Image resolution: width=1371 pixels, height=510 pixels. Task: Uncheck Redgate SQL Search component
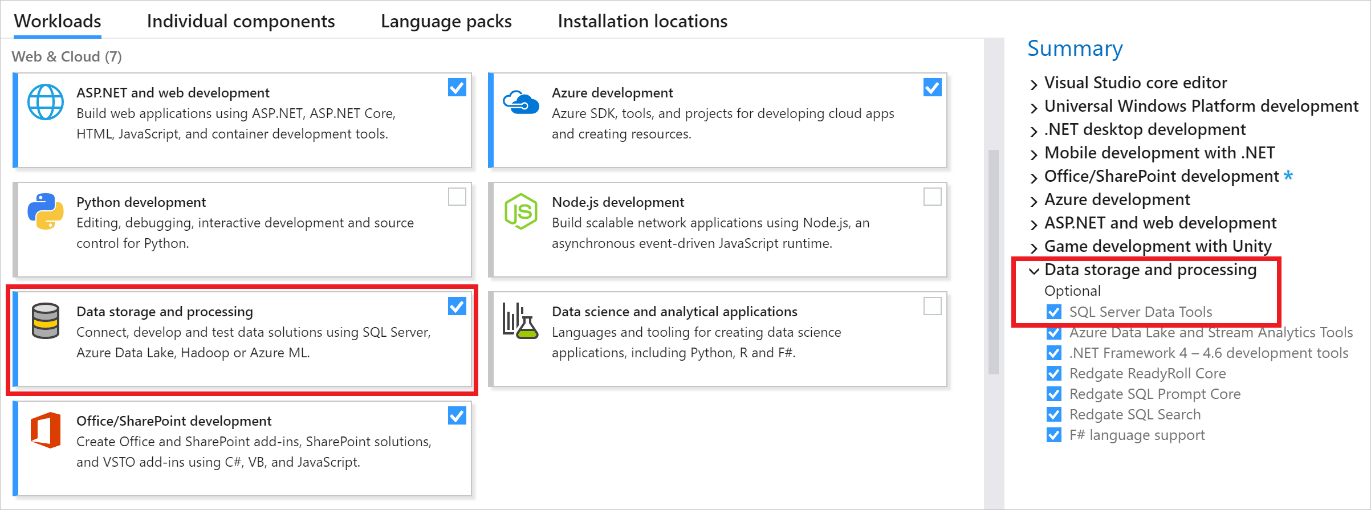pyautogui.click(x=1054, y=414)
